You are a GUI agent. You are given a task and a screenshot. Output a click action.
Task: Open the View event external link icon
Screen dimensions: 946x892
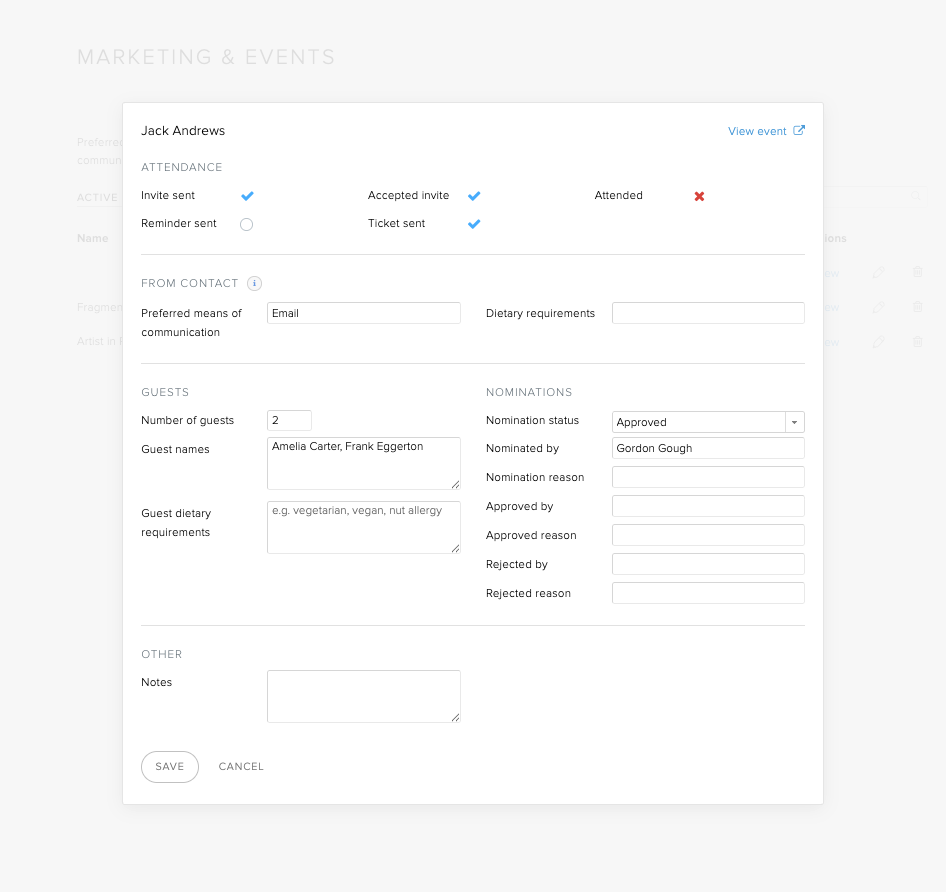799,130
